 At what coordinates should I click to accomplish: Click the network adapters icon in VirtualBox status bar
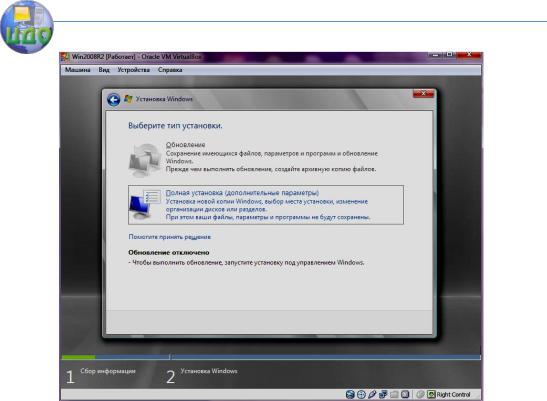(383, 394)
